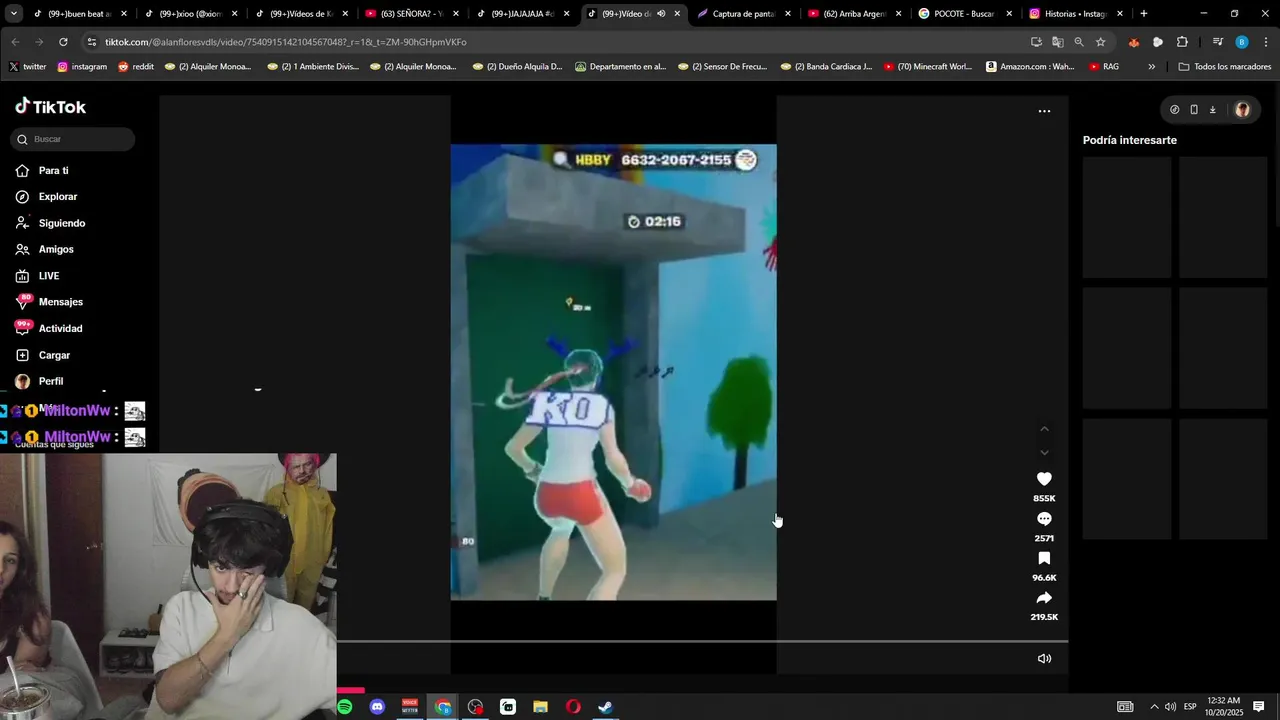Mute the TikTok video player volume

click(1044, 658)
